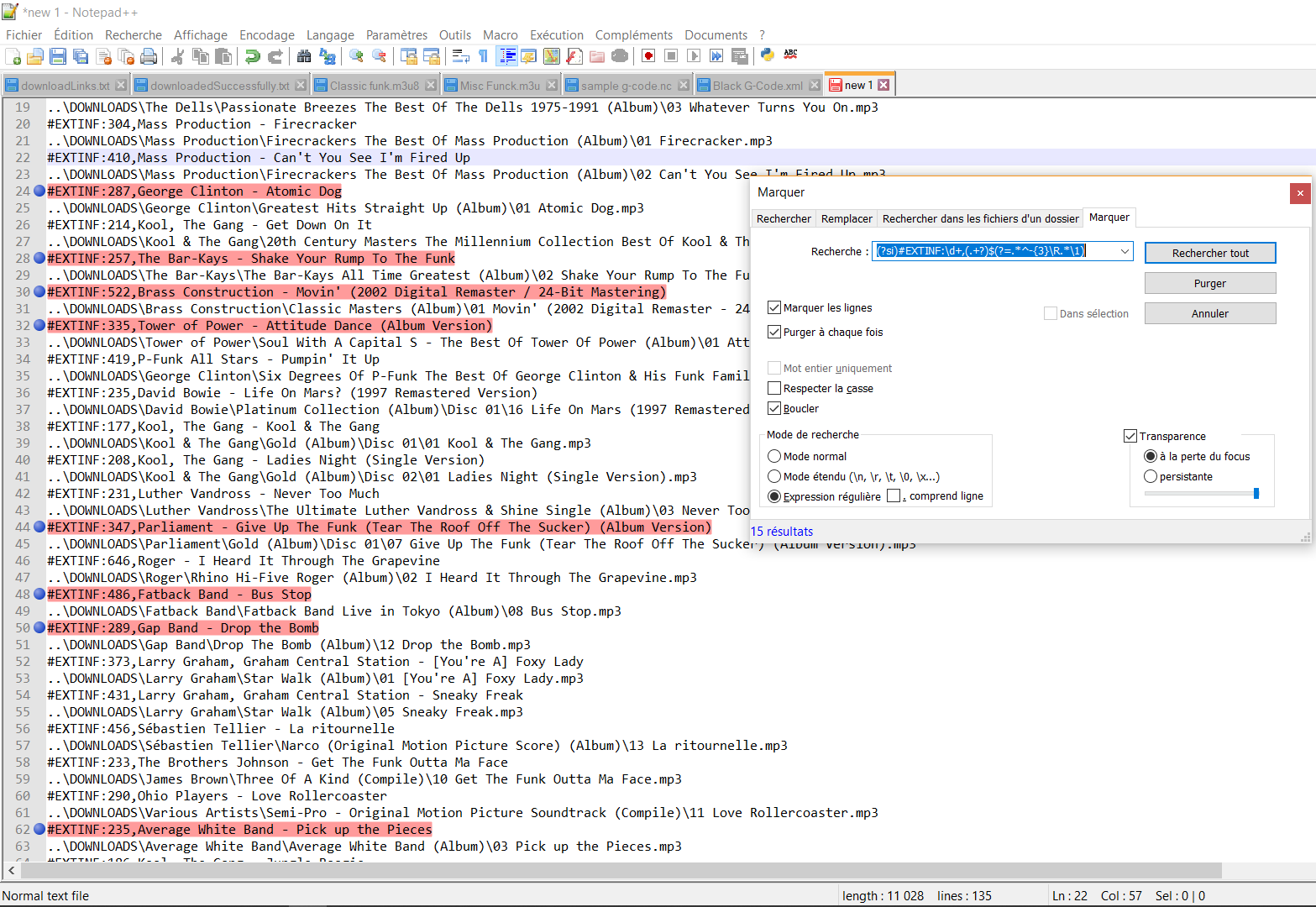The image size is (1316, 907).
Task: Click the Annuler button
Action: tap(1210, 313)
